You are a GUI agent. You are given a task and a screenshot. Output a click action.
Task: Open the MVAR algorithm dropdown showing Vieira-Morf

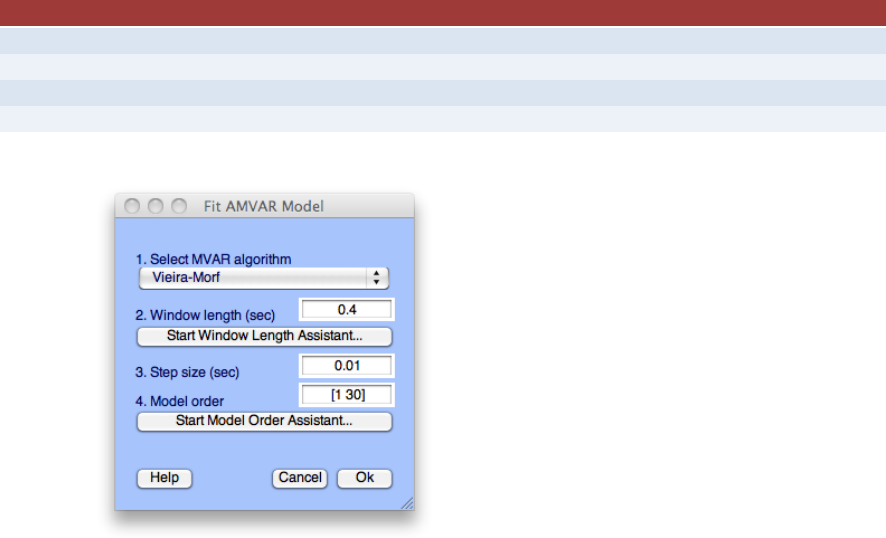click(264, 278)
